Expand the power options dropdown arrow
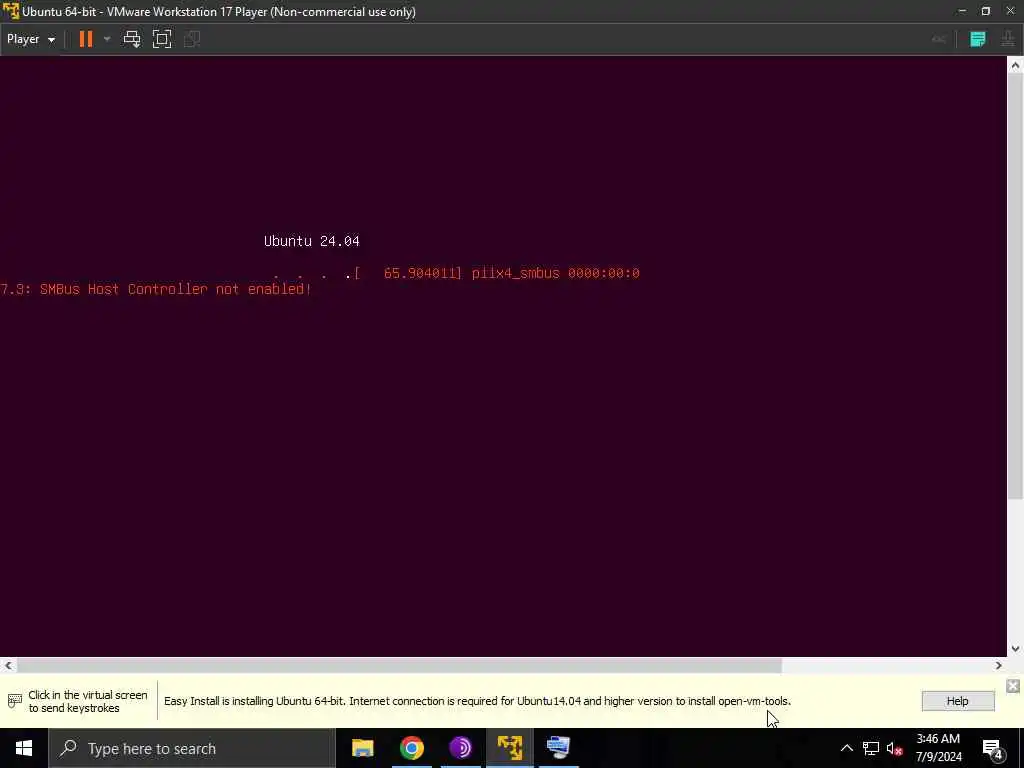 click(107, 39)
